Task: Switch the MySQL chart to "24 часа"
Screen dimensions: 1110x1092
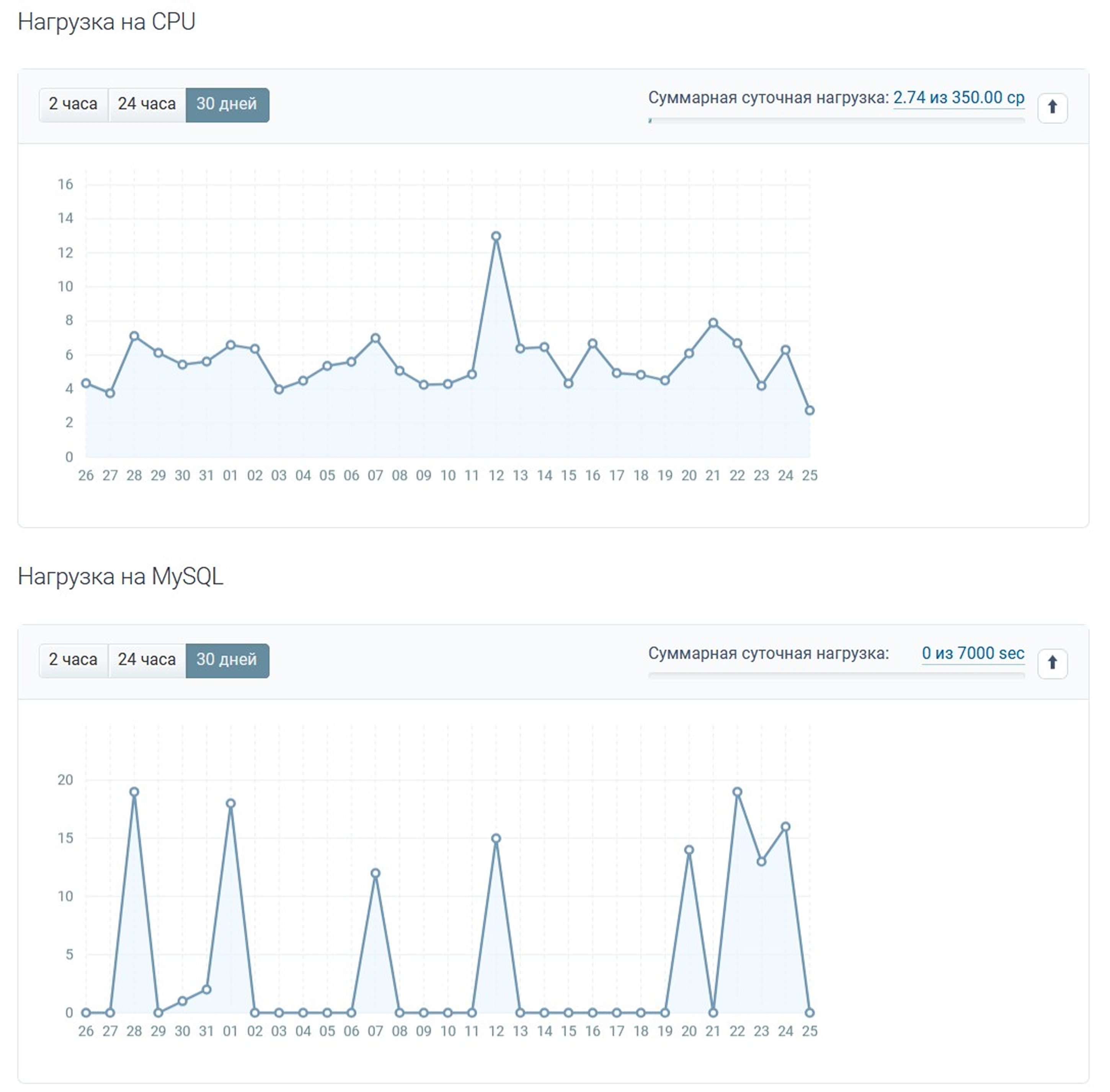Action: tap(147, 660)
